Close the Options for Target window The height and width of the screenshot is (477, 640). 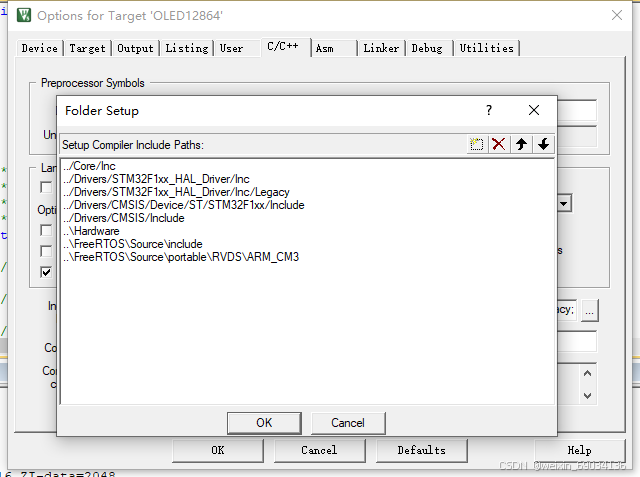coord(617,16)
